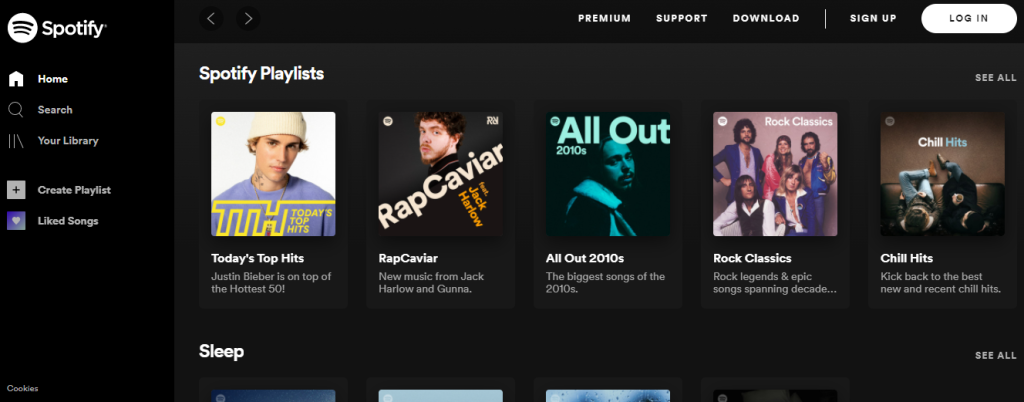Click the Log In button

(968, 18)
